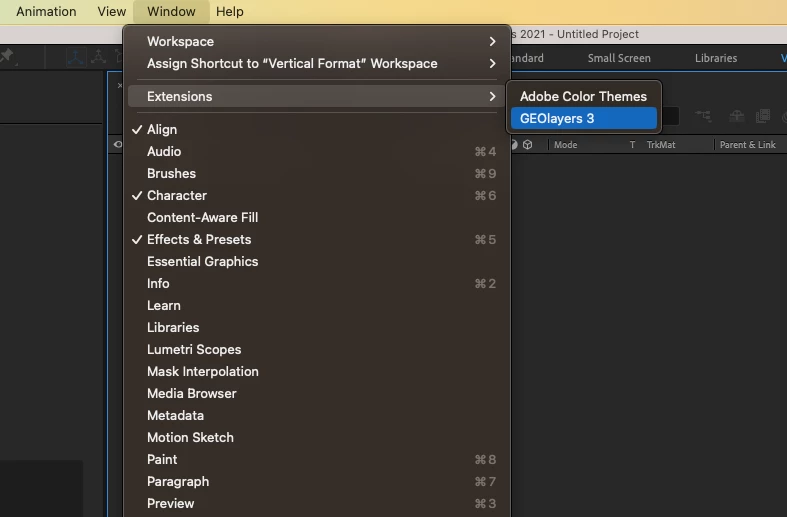Viewport: 787px width, 517px height.
Task: Toggle Hide Shy Layers icon in timeline
Action: tap(736, 116)
